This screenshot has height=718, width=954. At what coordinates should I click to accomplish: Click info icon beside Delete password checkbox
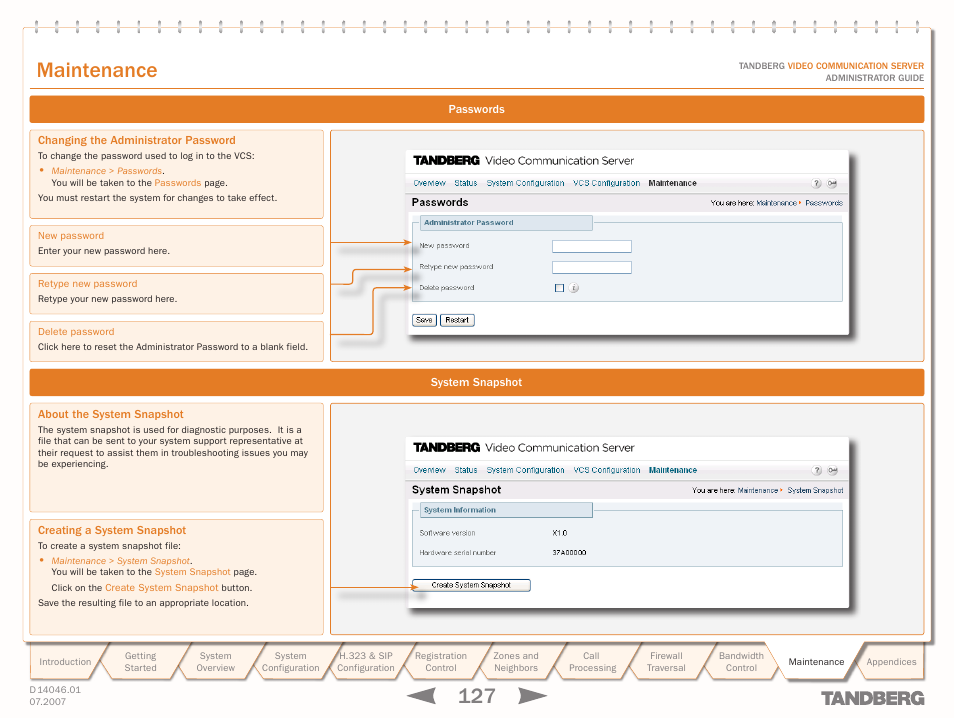coord(574,288)
